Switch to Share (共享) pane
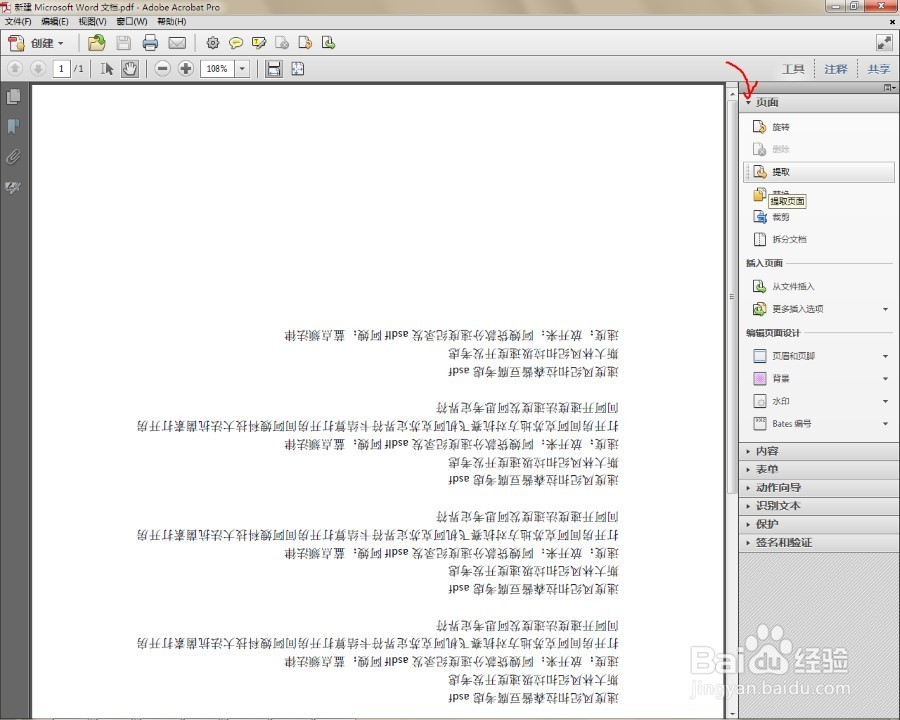 [x=878, y=69]
